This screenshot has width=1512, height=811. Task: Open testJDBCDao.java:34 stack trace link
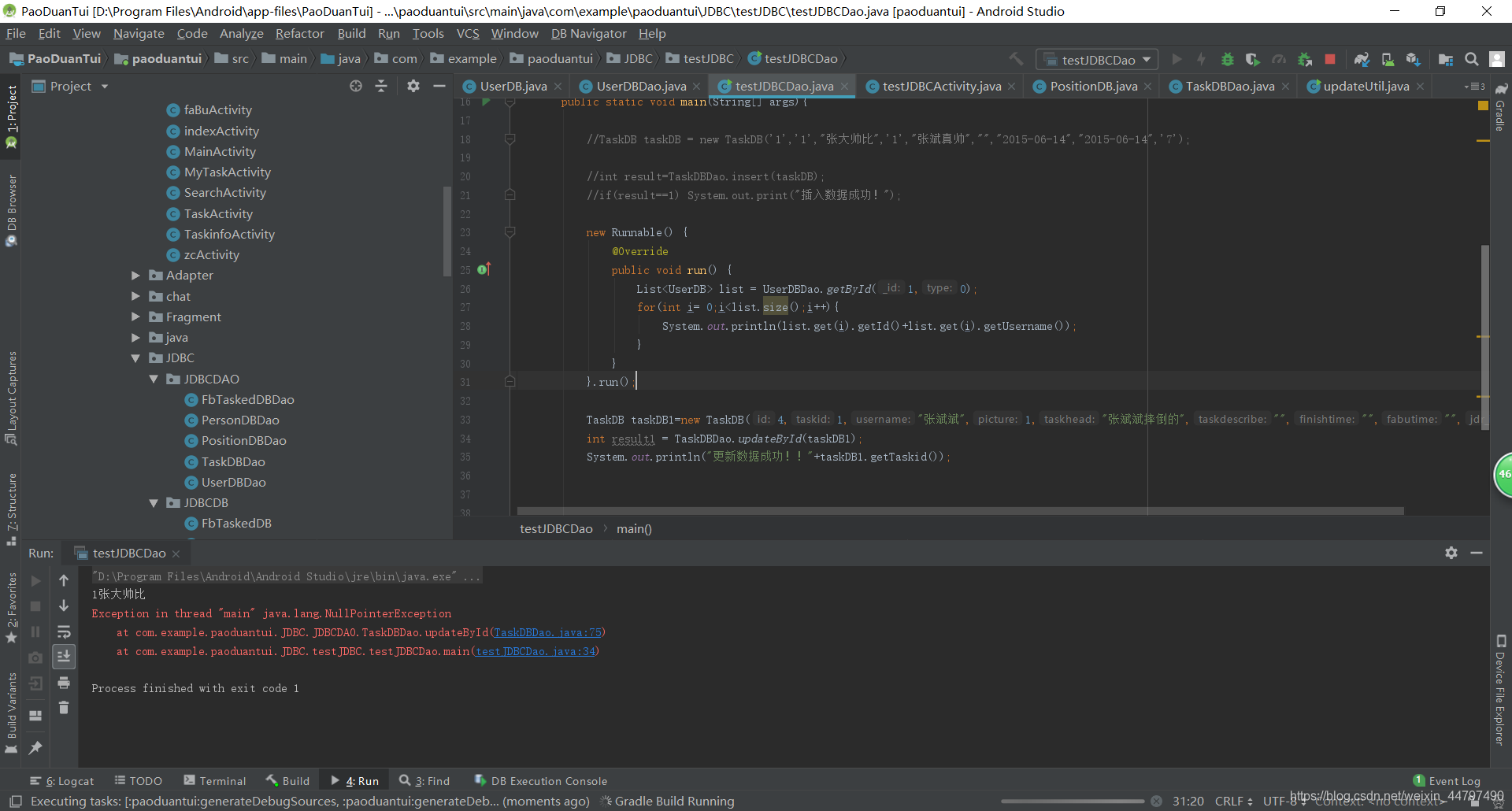535,651
